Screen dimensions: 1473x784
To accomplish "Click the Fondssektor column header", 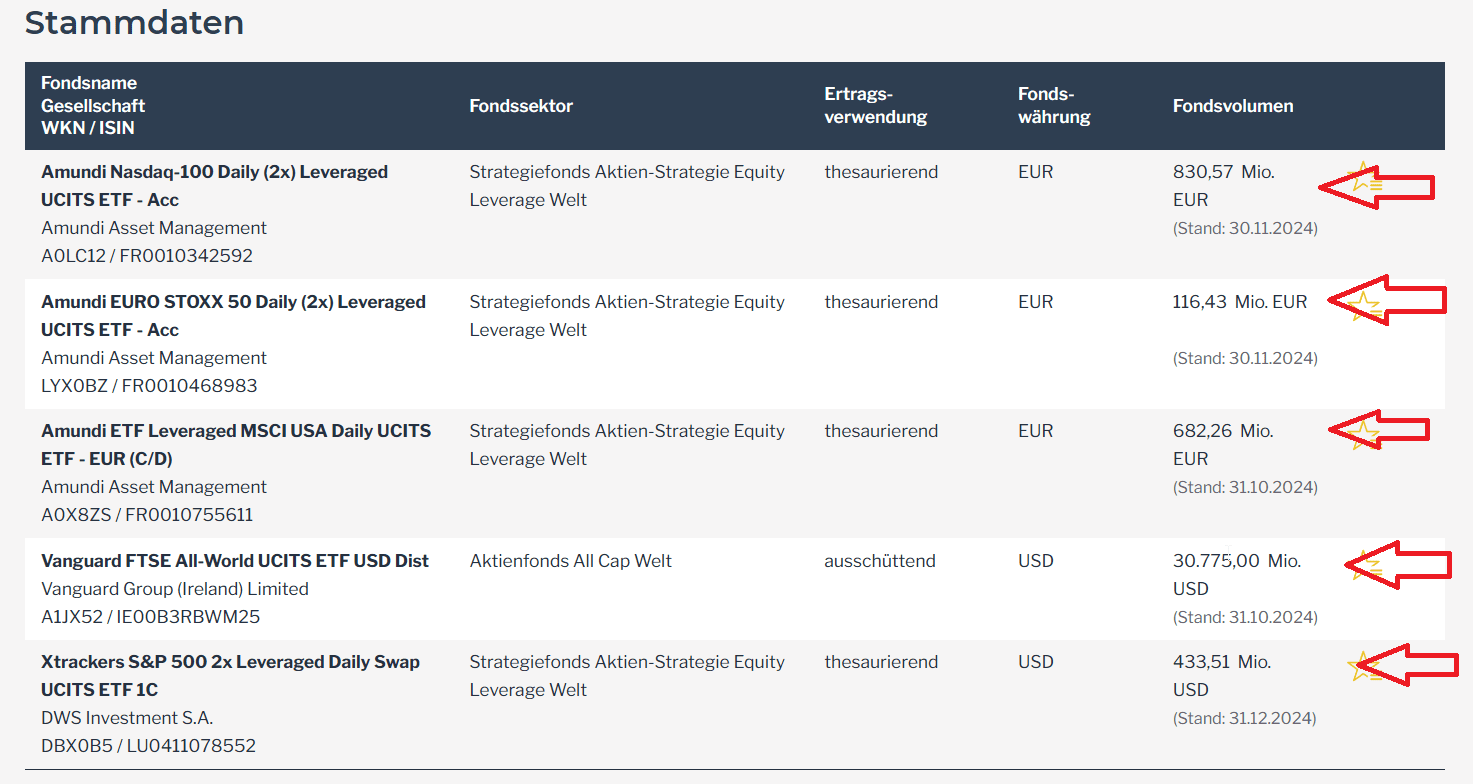I will (521, 106).
